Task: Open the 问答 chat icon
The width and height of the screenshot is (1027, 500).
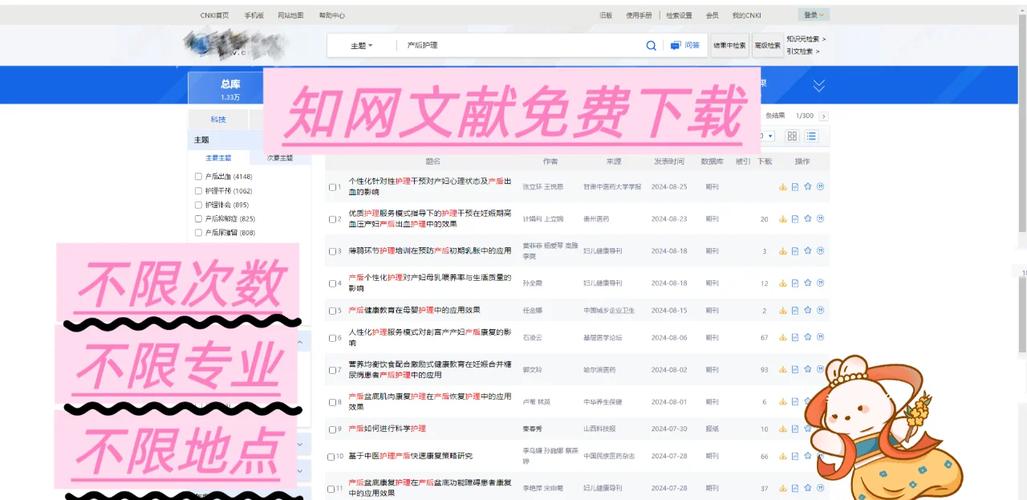Action: coord(685,46)
